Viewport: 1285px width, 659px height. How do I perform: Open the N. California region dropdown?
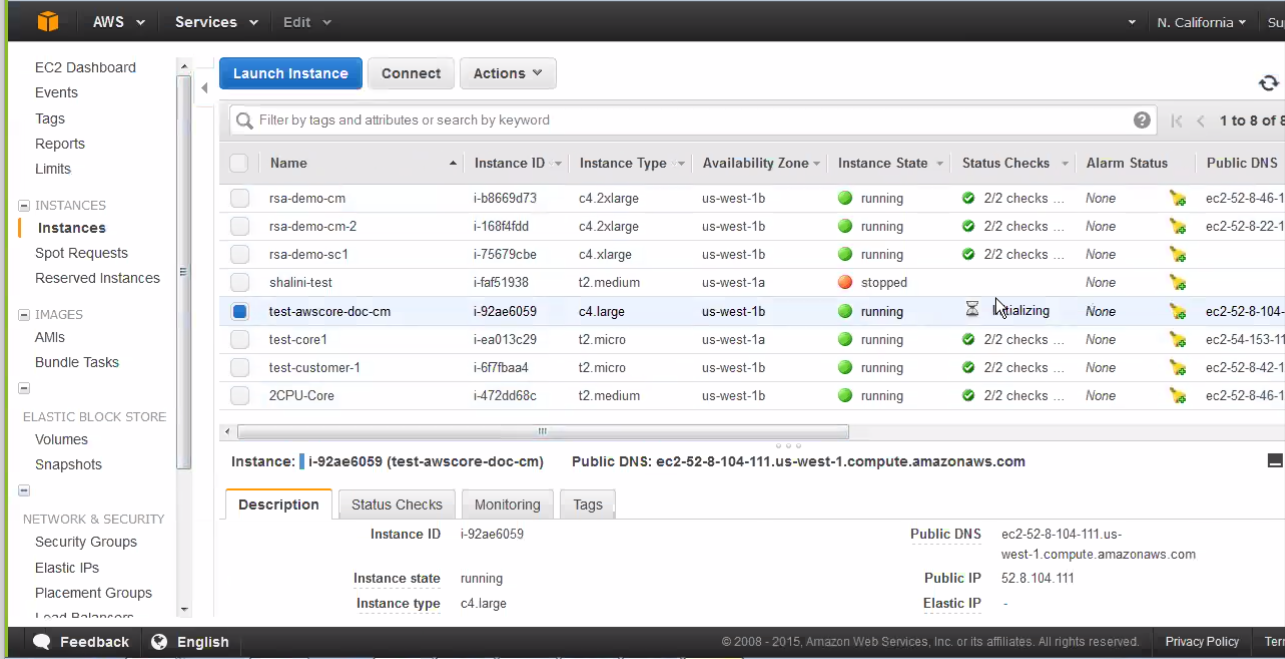[x=1201, y=22]
